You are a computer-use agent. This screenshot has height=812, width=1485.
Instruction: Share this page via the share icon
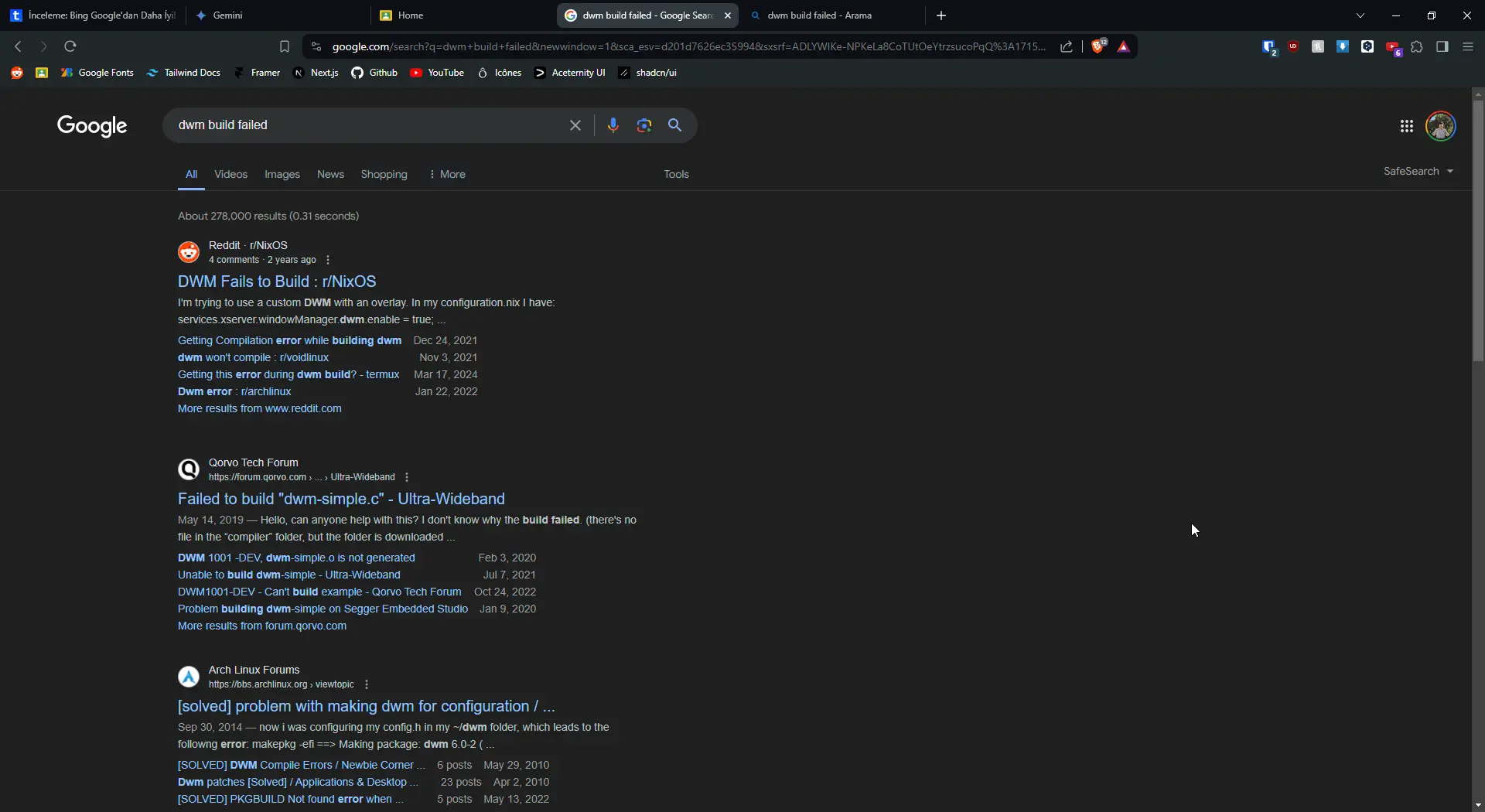point(1067,46)
